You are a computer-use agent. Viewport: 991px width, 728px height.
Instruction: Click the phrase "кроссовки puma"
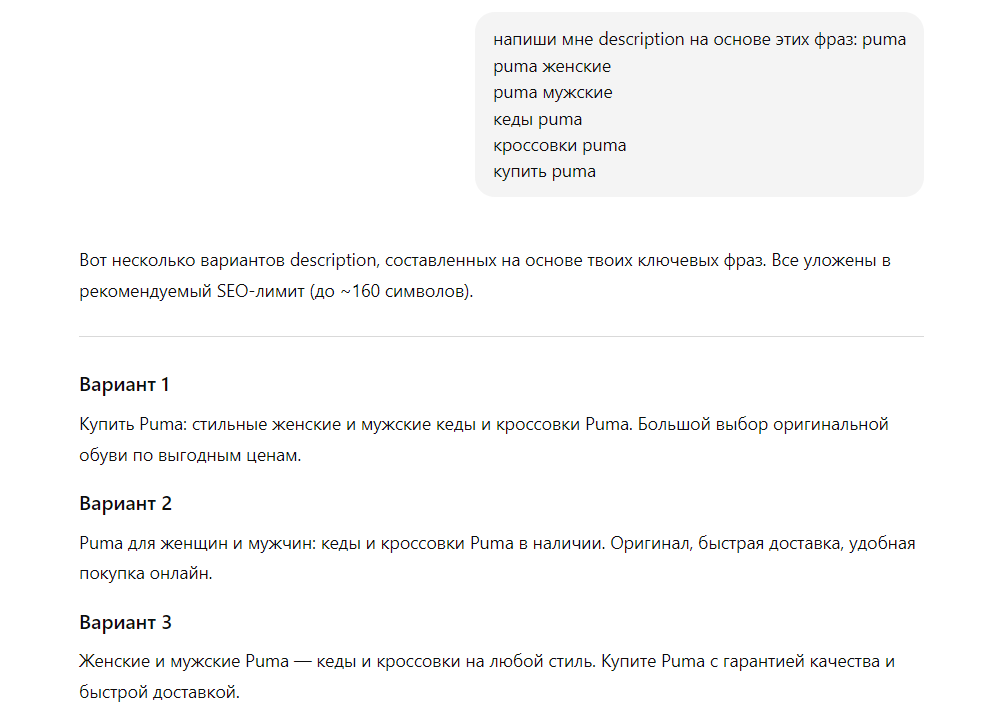click(559, 146)
